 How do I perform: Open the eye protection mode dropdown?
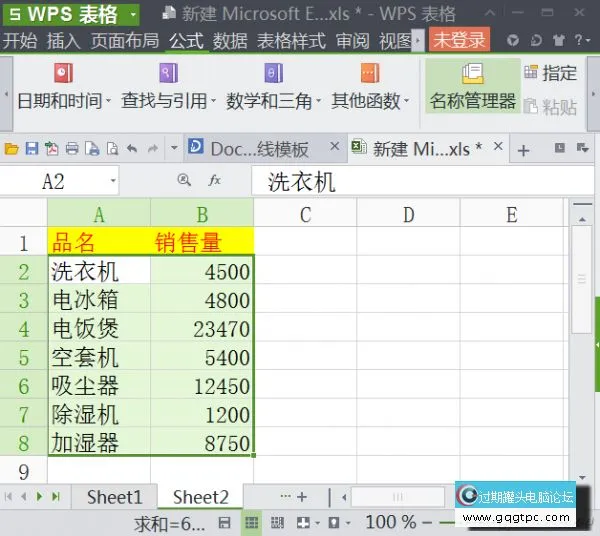(x=348, y=523)
